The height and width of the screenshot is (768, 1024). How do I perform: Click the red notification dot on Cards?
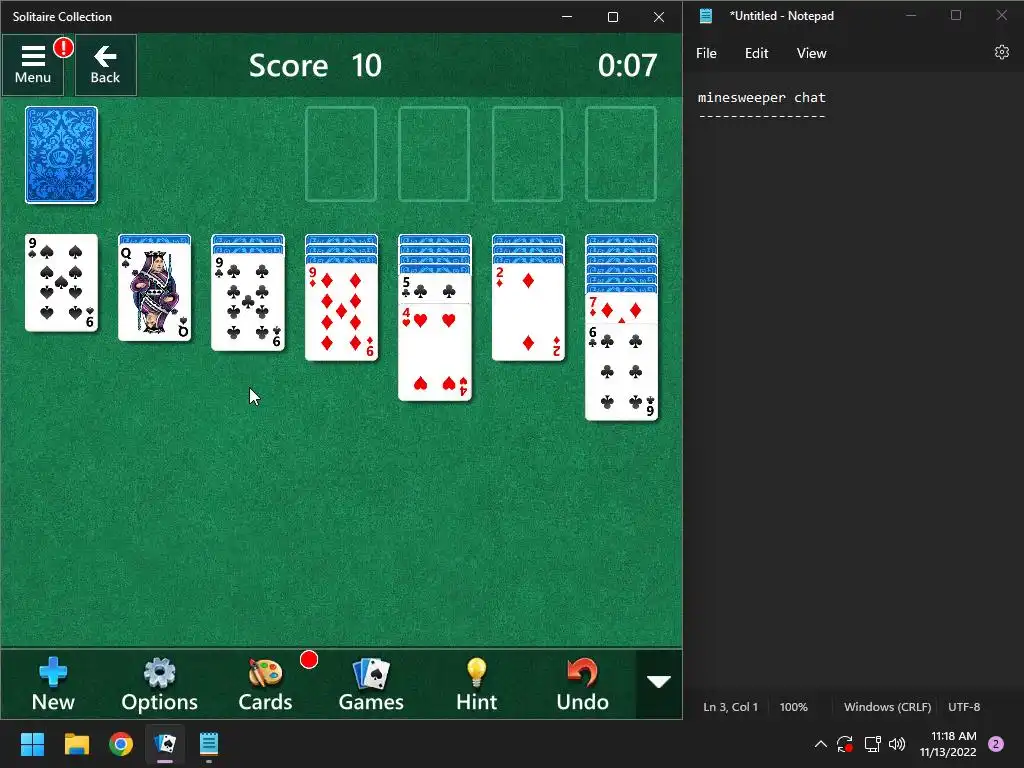(x=309, y=660)
